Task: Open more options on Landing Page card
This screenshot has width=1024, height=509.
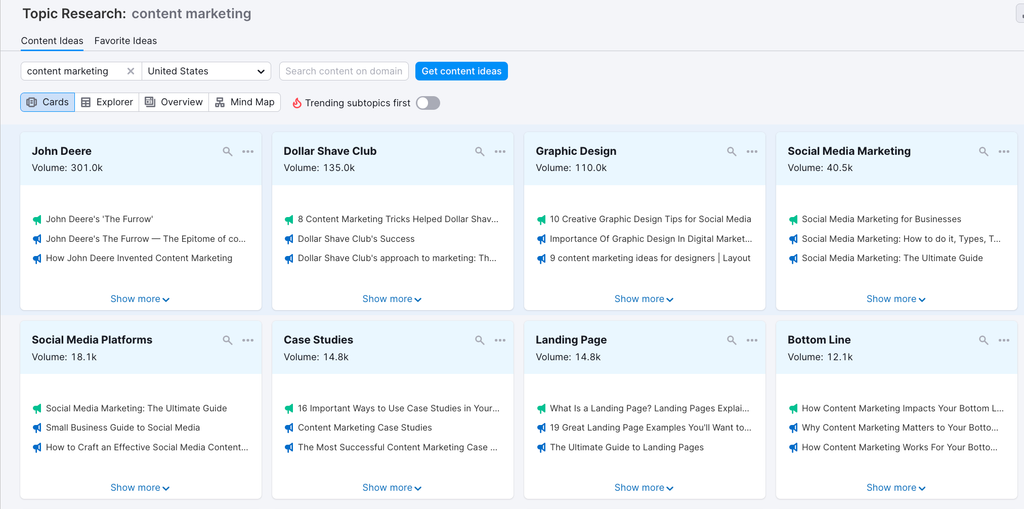Action: click(x=752, y=340)
